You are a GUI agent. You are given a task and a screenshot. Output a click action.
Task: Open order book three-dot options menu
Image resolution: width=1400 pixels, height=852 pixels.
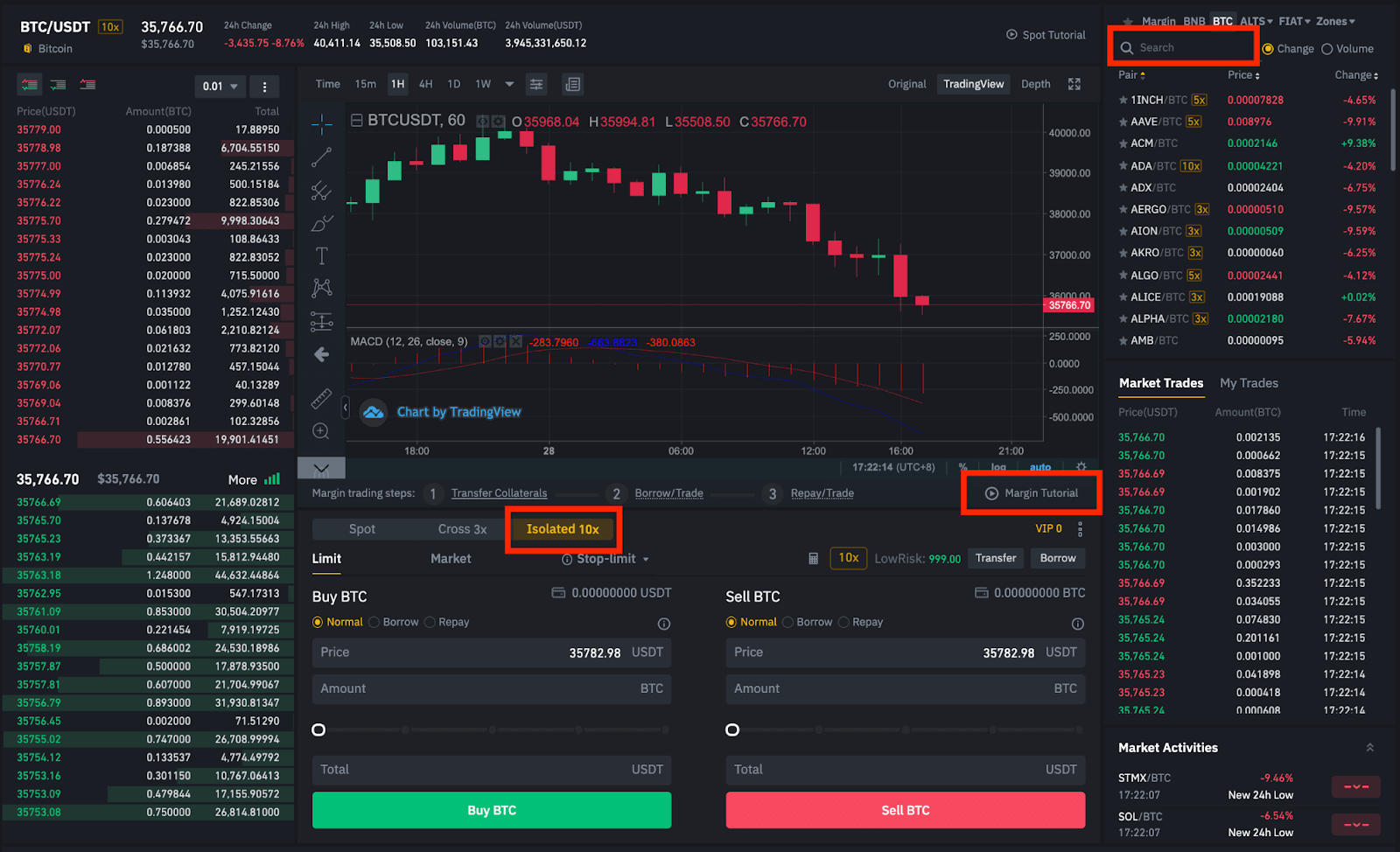coord(264,87)
